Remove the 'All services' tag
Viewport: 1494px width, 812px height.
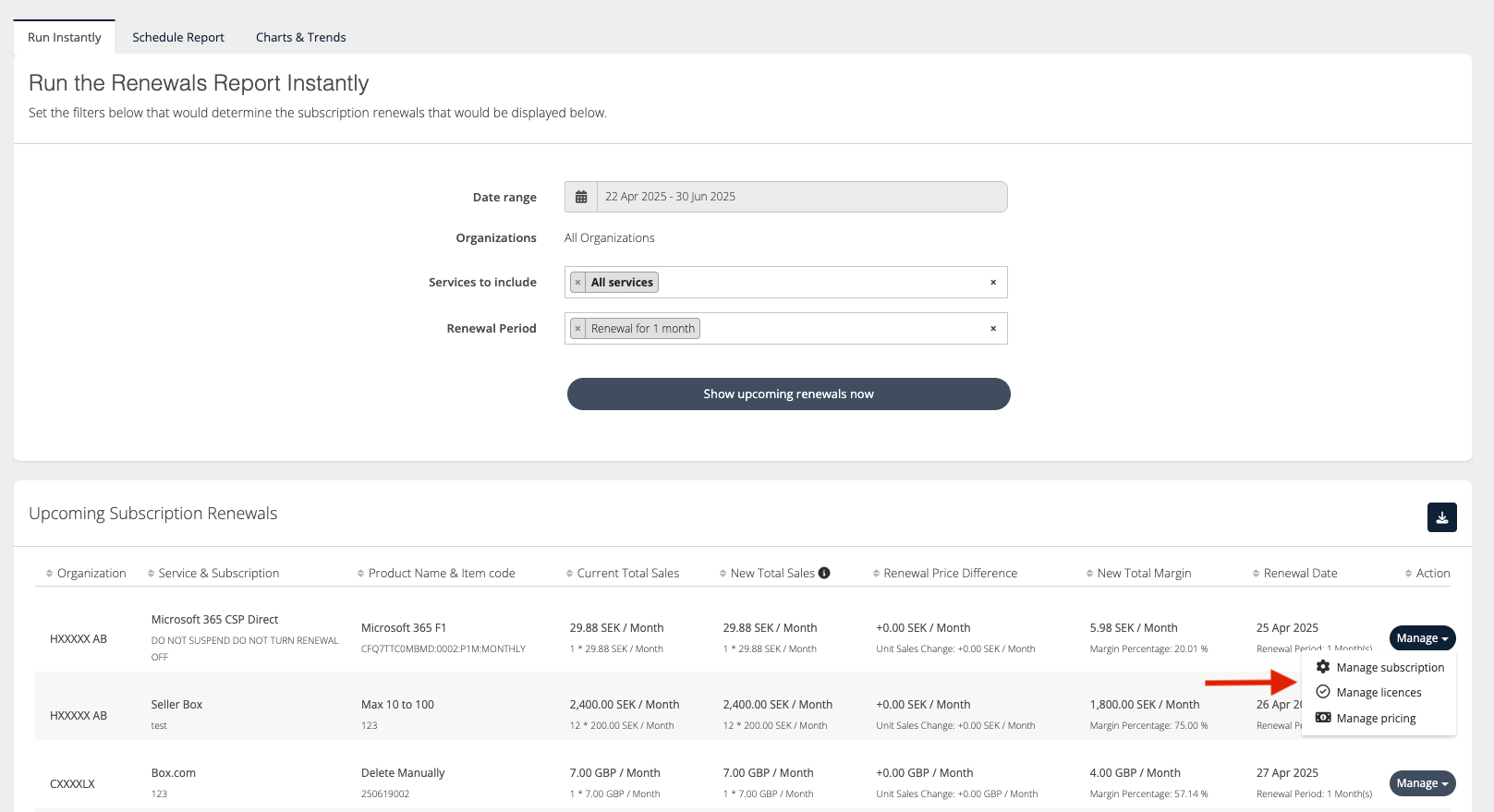click(x=578, y=283)
